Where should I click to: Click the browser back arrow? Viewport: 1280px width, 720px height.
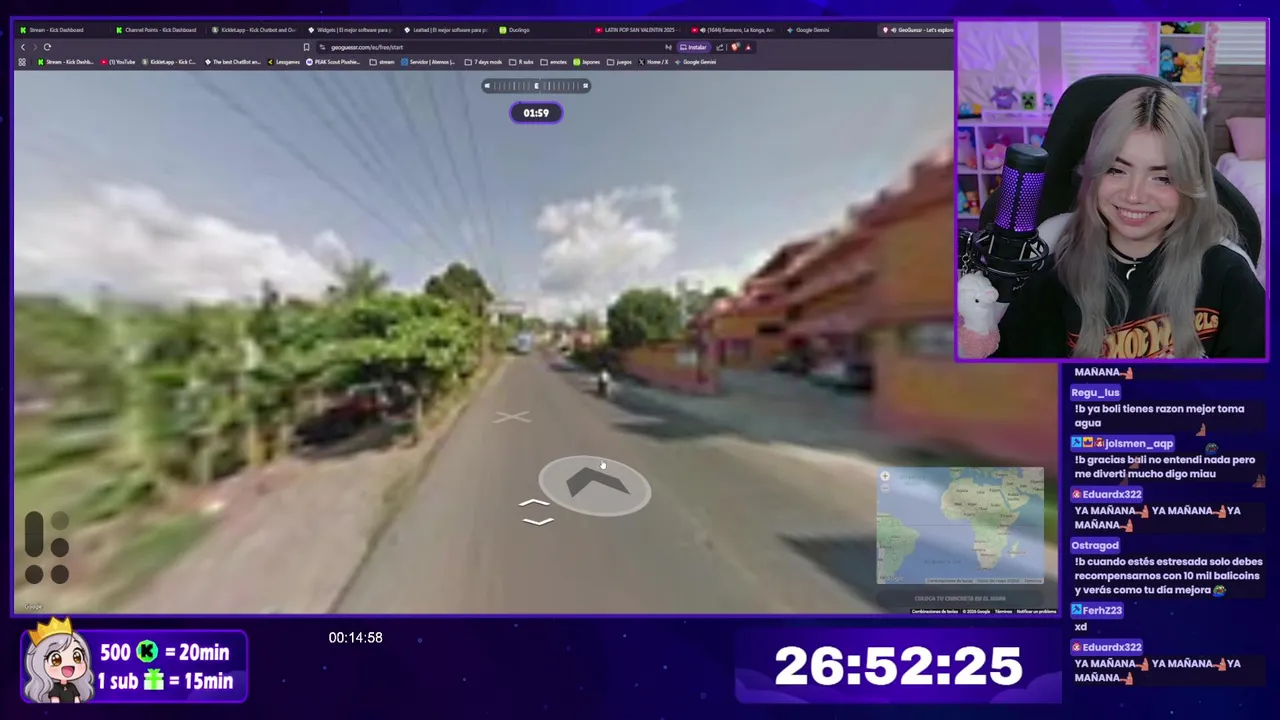[23, 47]
